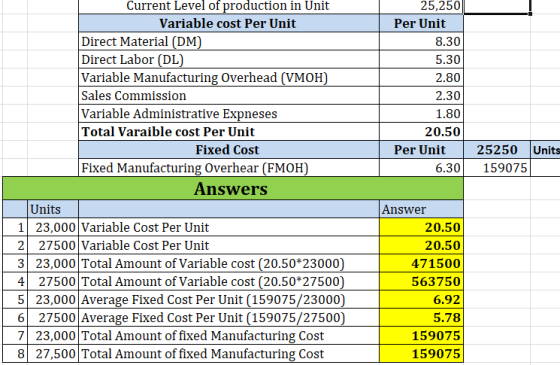Select the 23,000 units cell in row 3
Viewport: 560px width, 365px height.
click(x=53, y=264)
